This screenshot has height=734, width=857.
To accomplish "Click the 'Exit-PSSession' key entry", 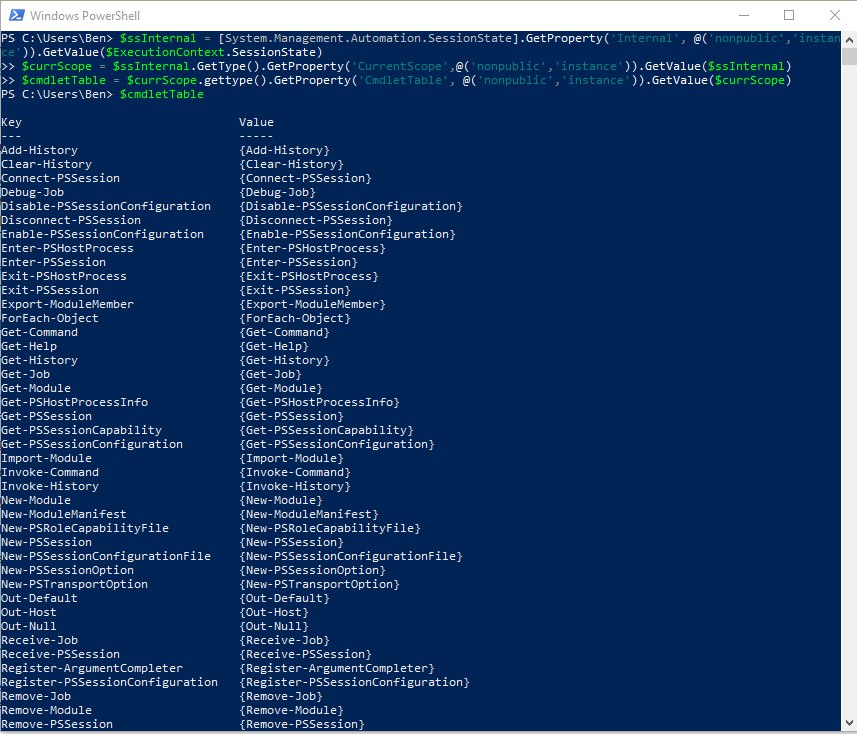I will click(x=50, y=290).
